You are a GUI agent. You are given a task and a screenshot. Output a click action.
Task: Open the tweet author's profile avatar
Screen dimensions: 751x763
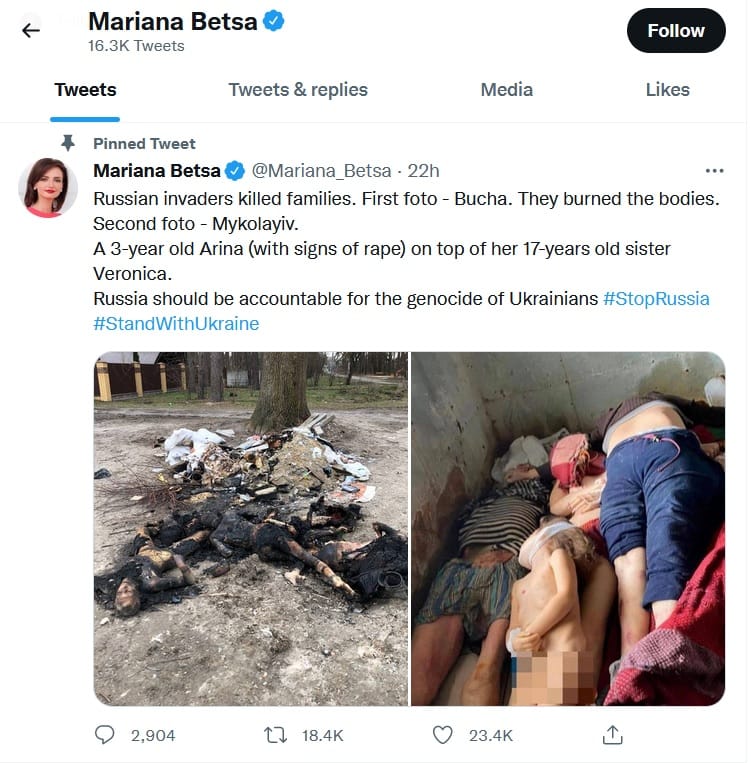[48, 187]
